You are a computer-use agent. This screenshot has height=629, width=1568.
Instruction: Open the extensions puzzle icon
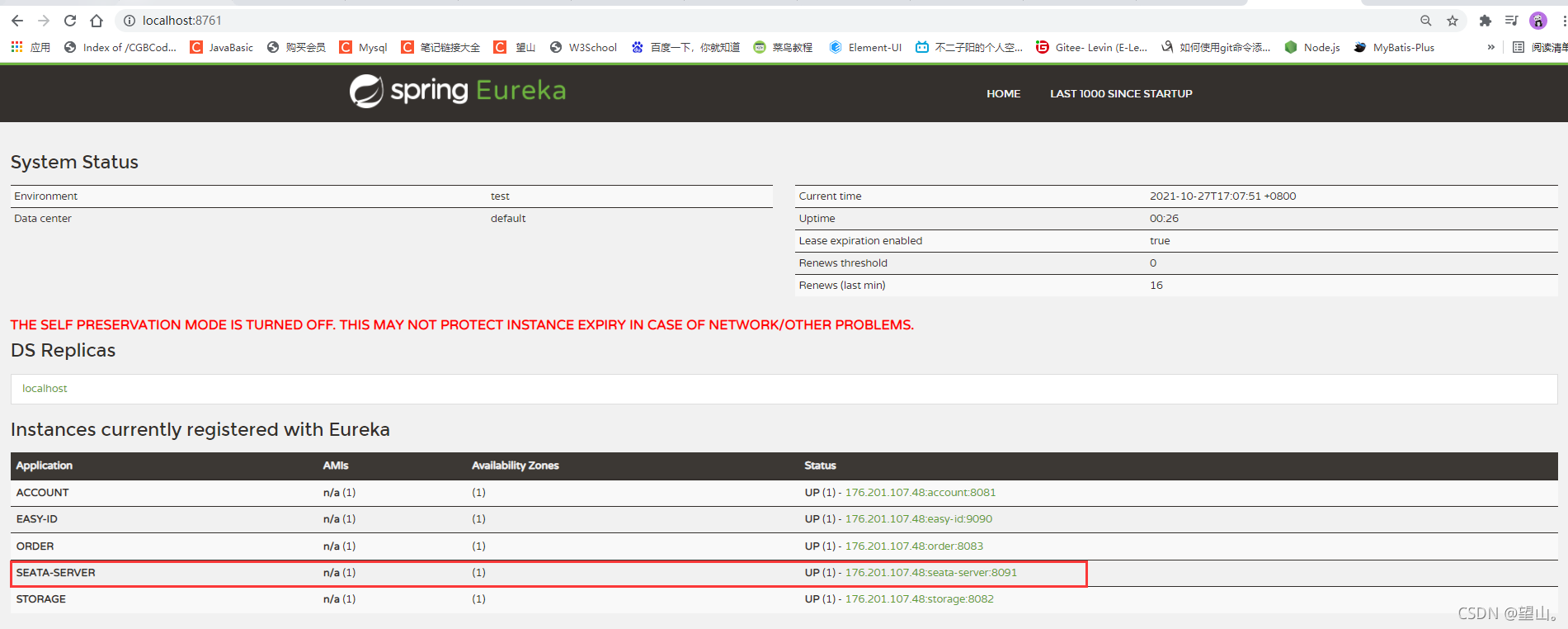(1486, 21)
